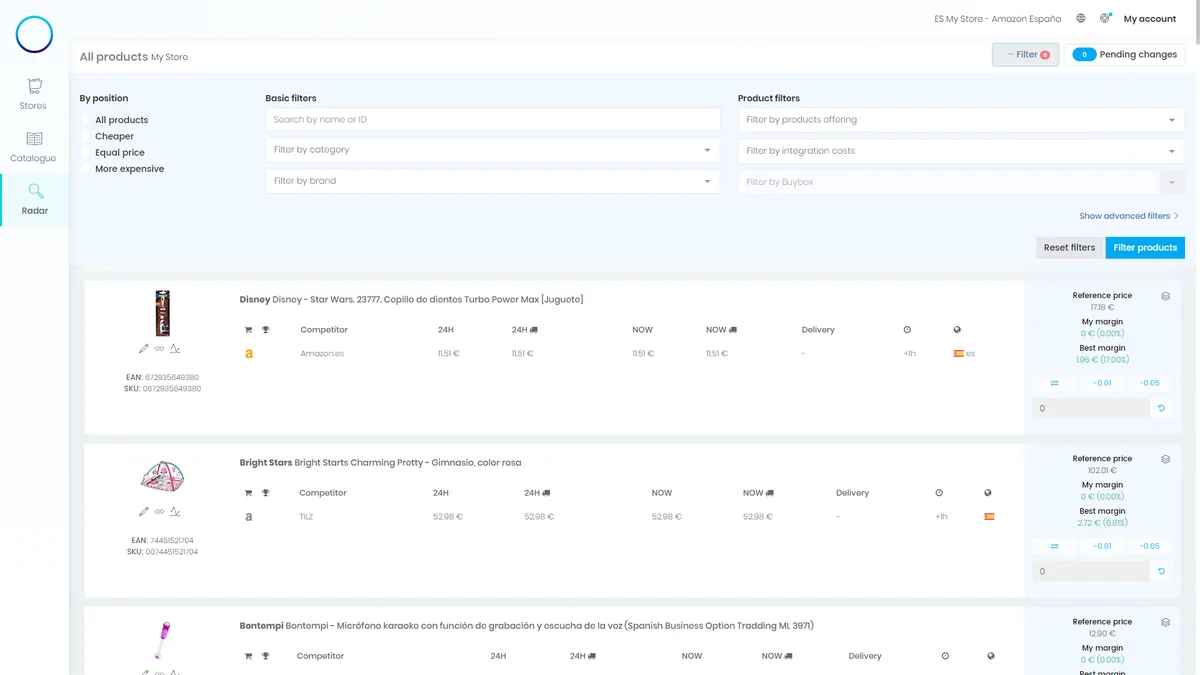Click cart column icon in Disney table

click(249, 330)
